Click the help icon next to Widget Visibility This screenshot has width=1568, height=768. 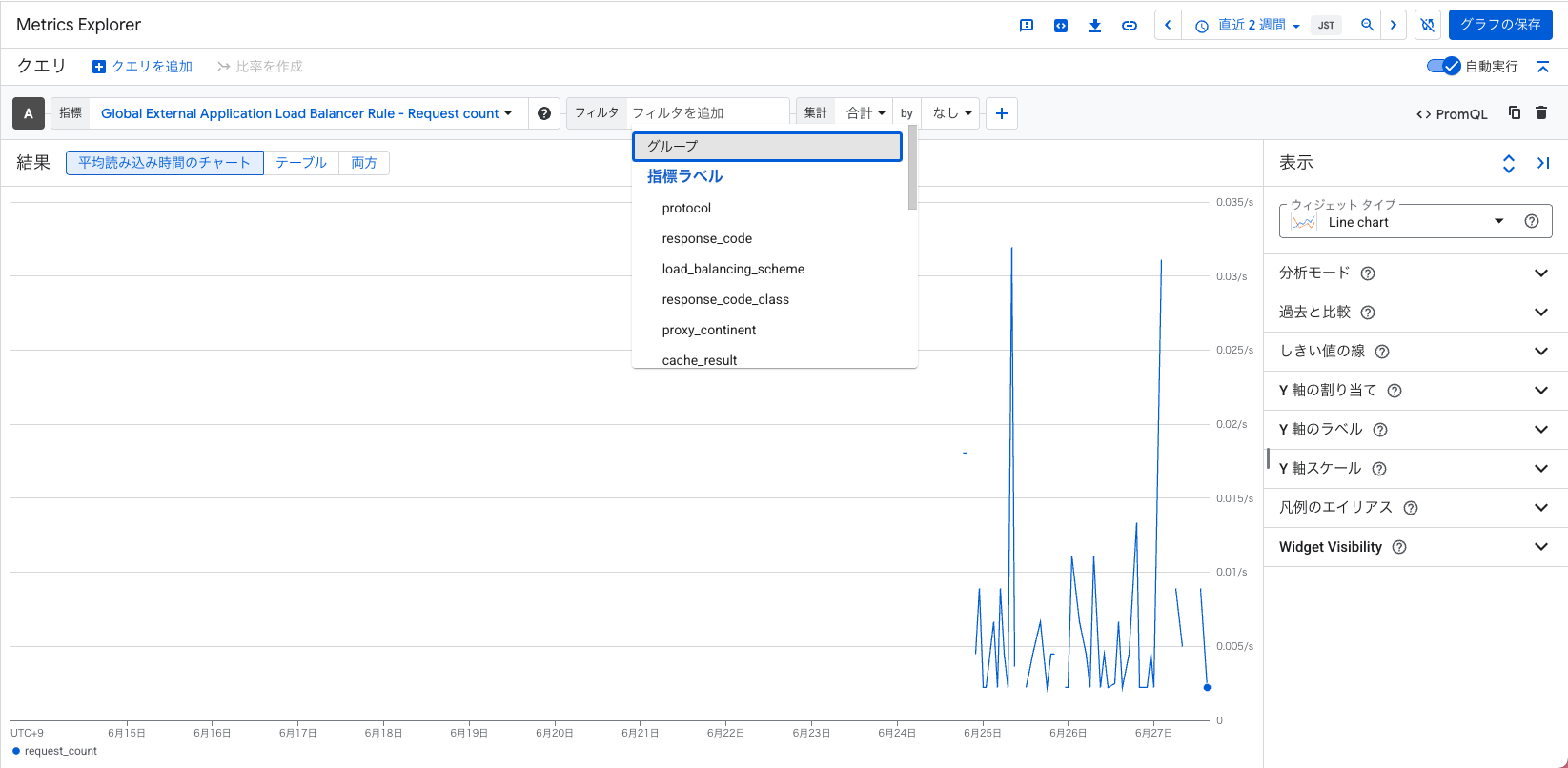[x=1399, y=547]
